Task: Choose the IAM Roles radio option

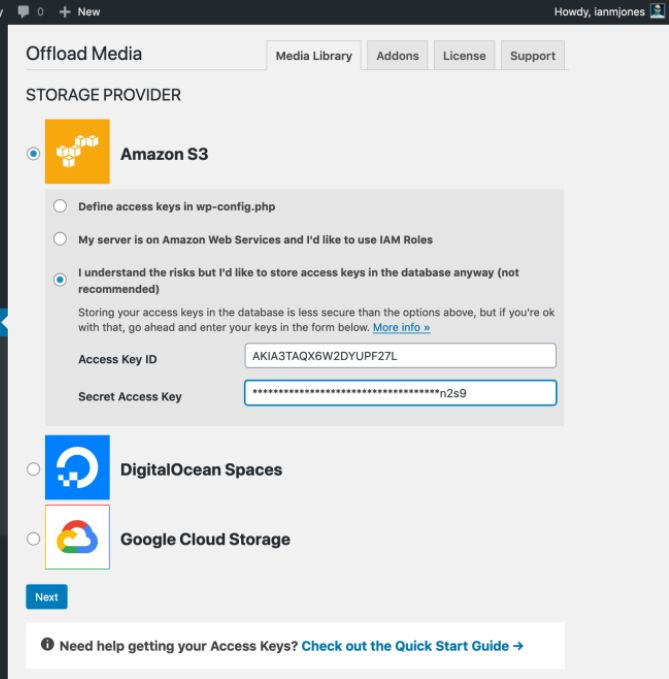Action: [x=60, y=239]
